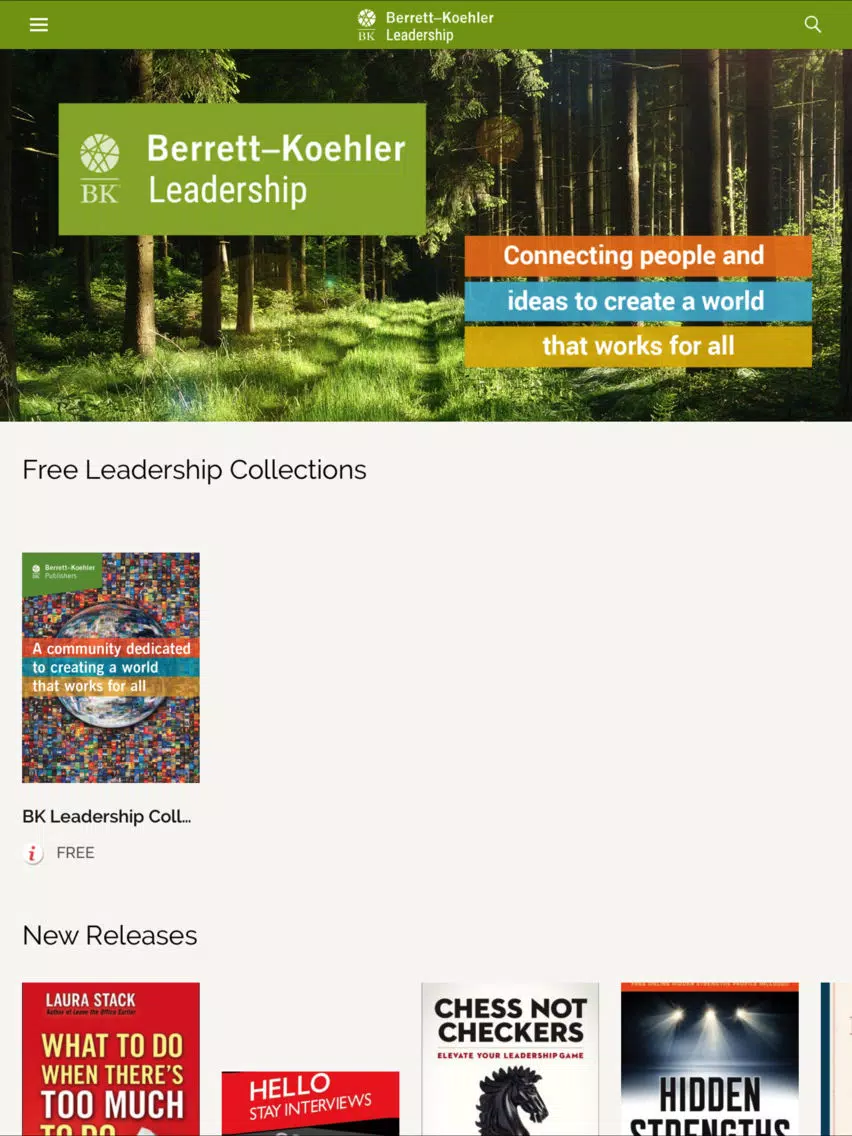This screenshot has width=852, height=1136.
Task: Tap the search magnifier icon
Action: (x=813, y=25)
